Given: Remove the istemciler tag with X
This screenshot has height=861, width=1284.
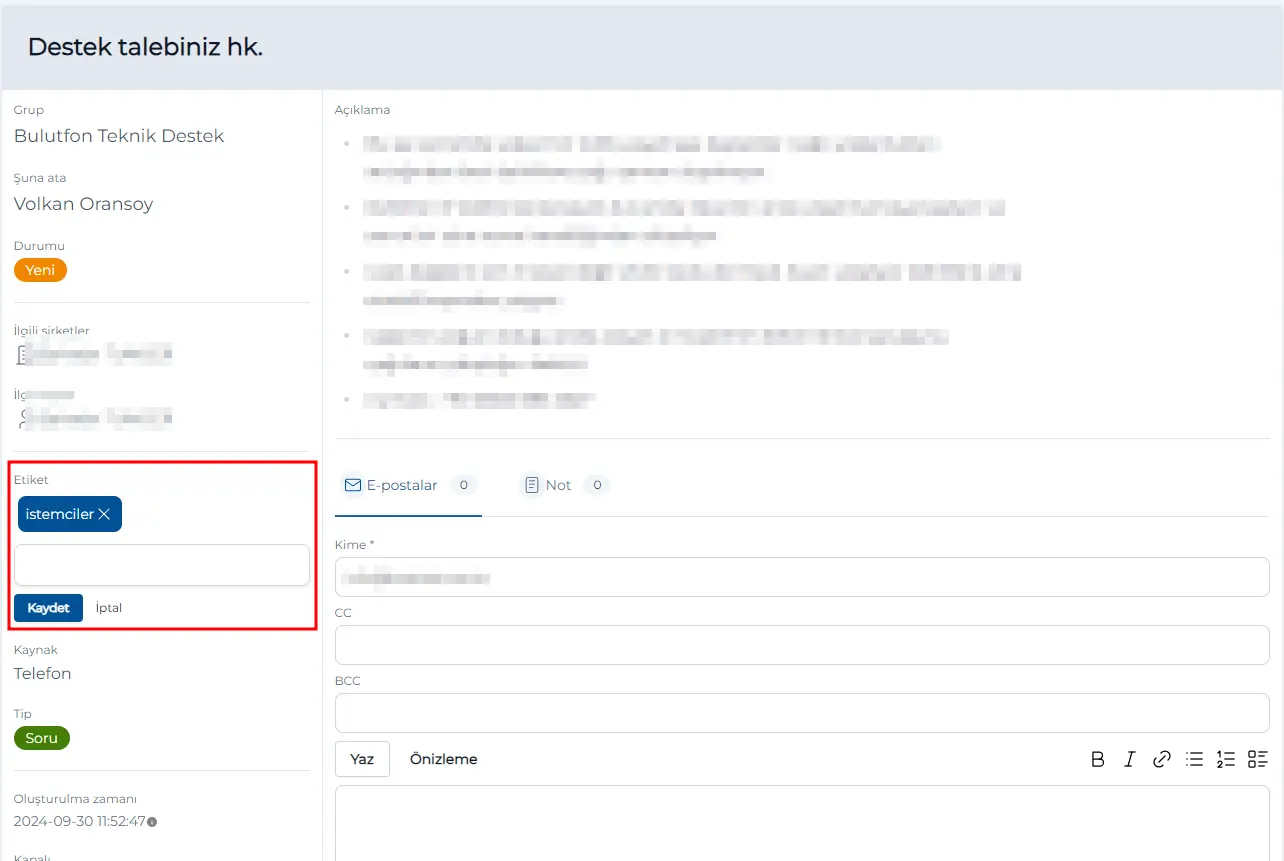Looking at the screenshot, I should 105,514.
